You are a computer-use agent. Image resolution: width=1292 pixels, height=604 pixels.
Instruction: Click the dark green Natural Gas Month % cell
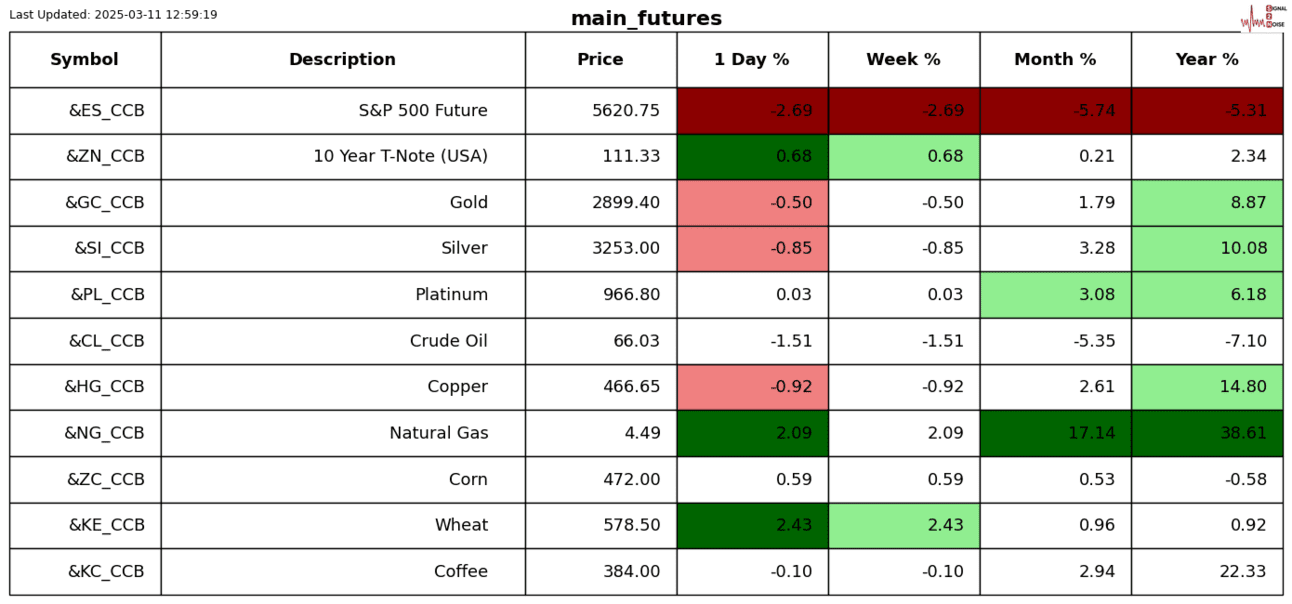point(1055,433)
